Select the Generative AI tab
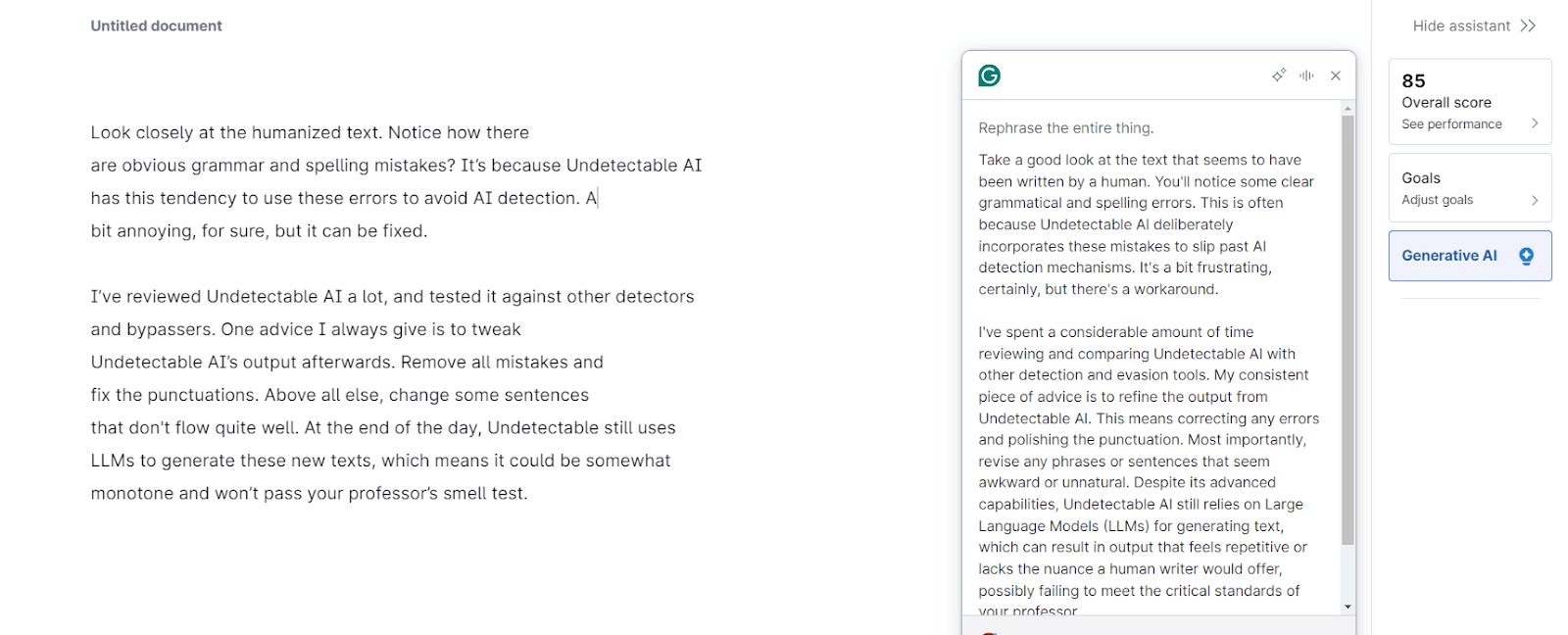The width and height of the screenshot is (1568, 635). (1448, 256)
